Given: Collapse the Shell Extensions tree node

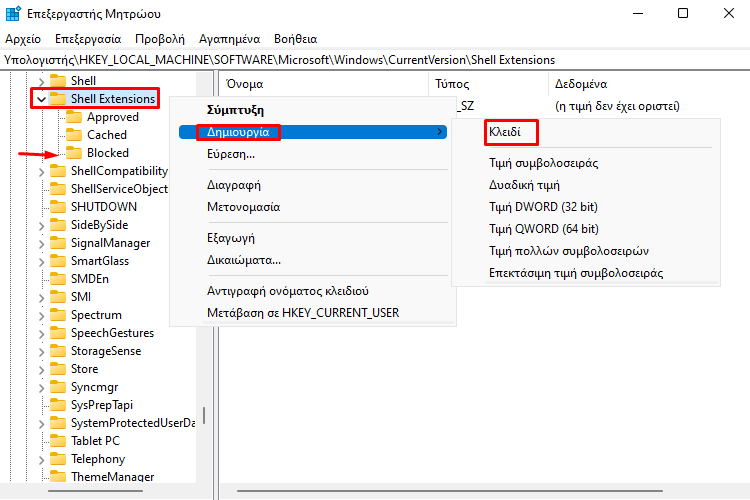Looking at the screenshot, I should click(x=42, y=99).
